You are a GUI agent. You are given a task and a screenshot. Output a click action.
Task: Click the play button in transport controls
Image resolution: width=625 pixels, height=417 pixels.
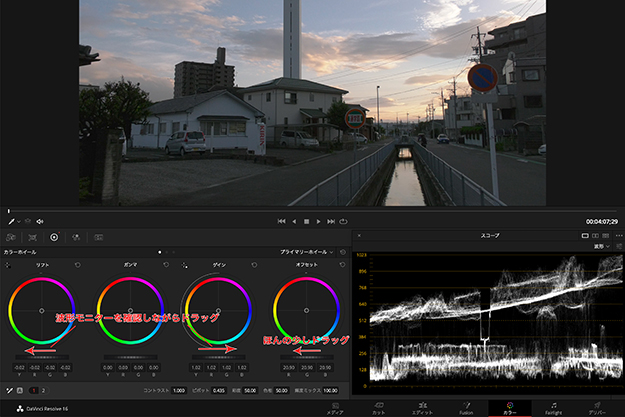tap(318, 220)
